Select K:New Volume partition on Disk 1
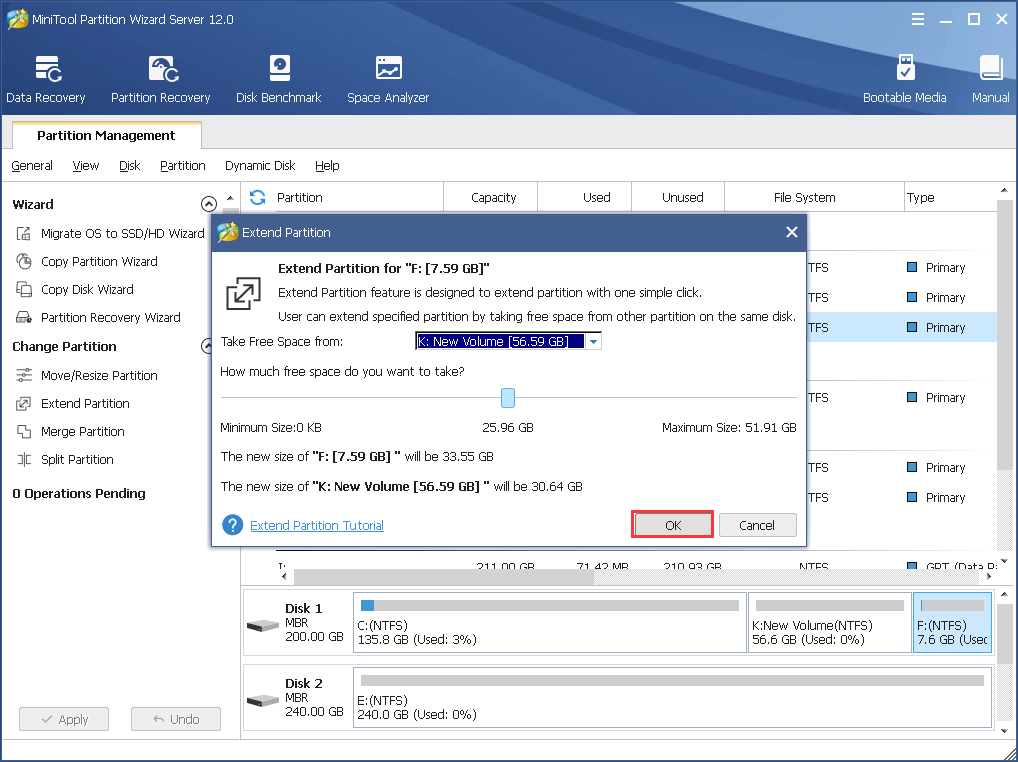This screenshot has width=1018, height=762. (830, 622)
